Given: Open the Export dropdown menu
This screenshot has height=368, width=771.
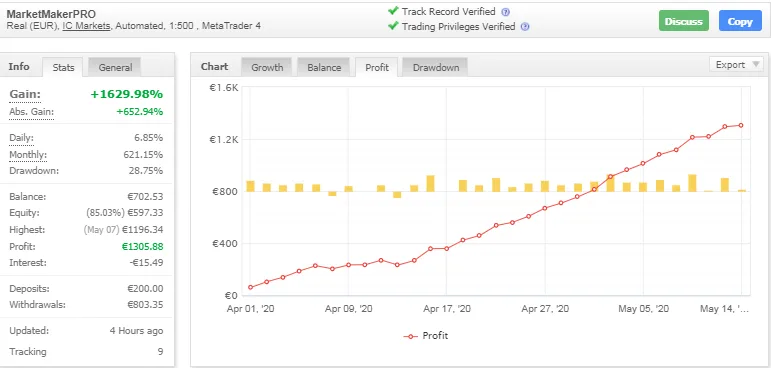Looking at the screenshot, I should tap(736, 65).
